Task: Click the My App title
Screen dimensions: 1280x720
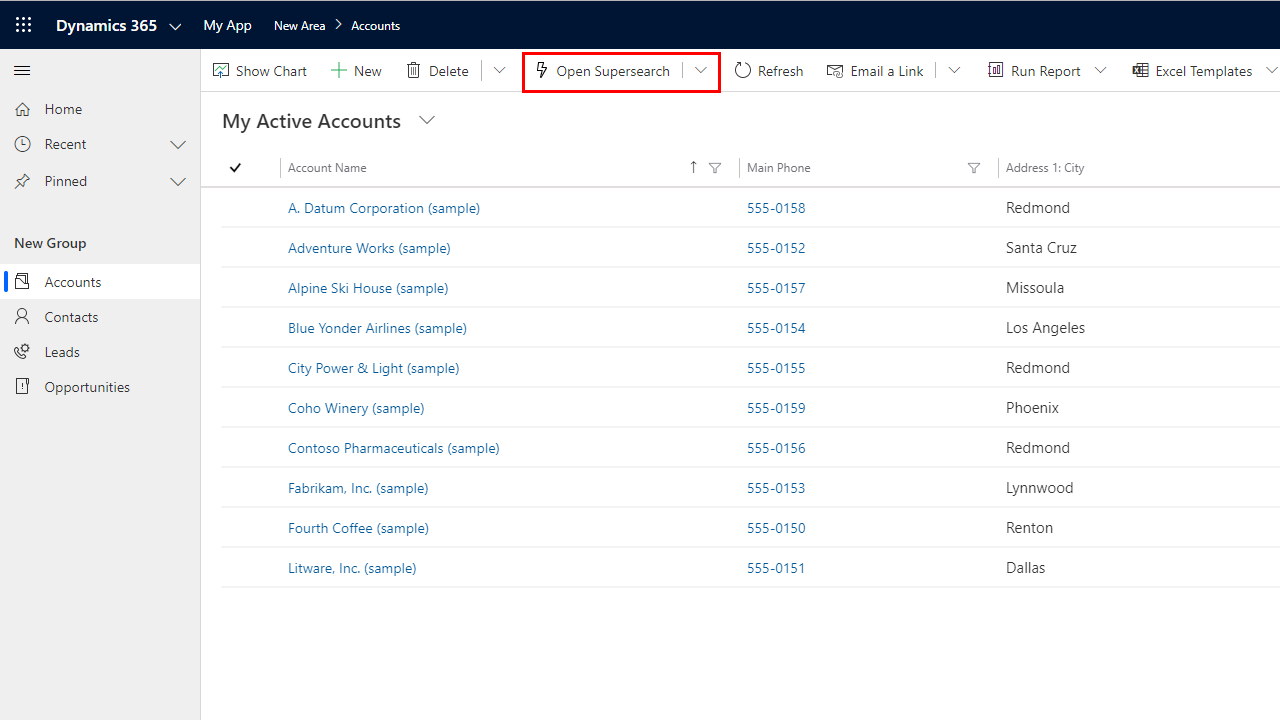Action: click(x=228, y=26)
